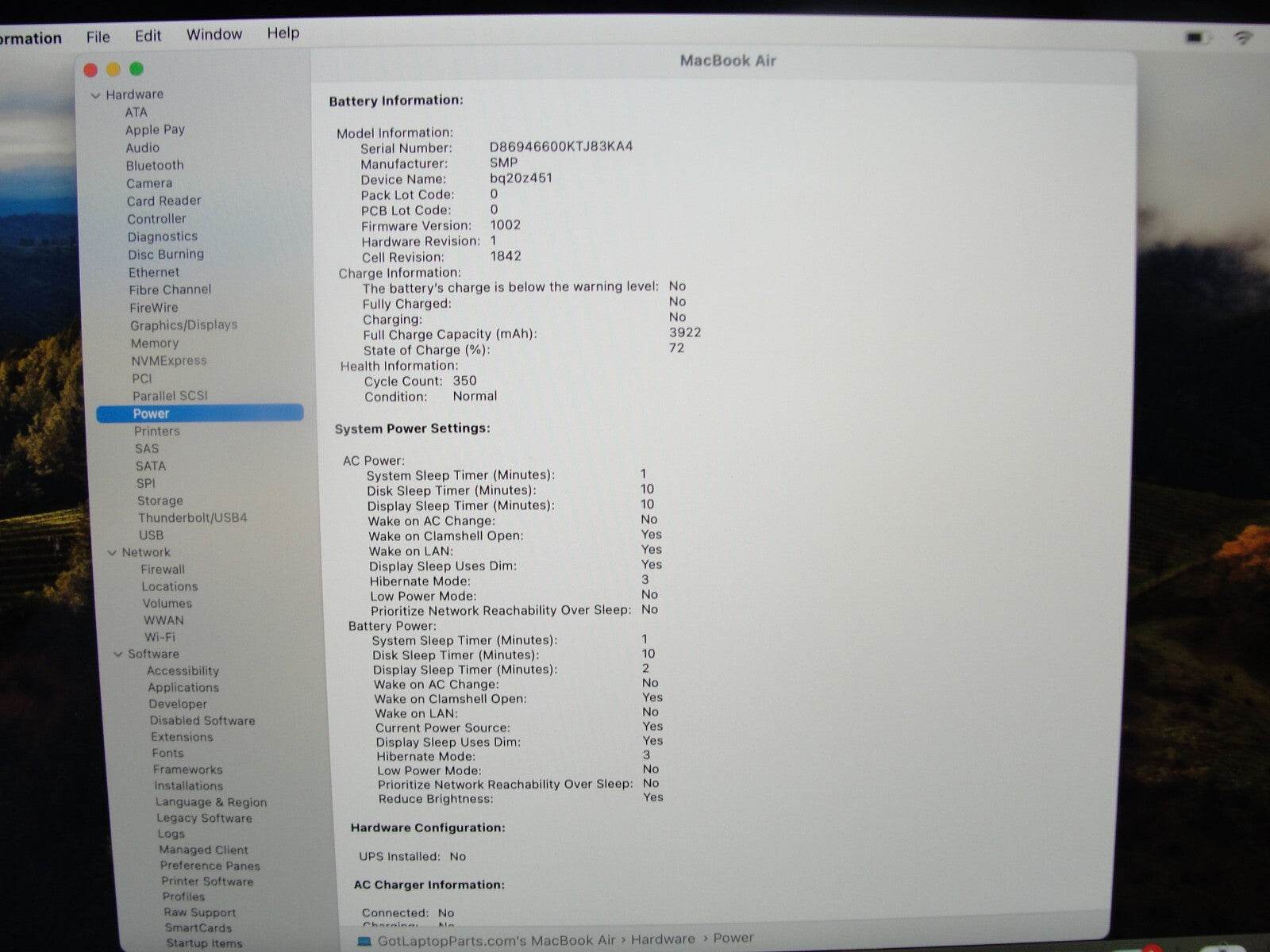Click the battery icon in the menu bar
Screen dimensions: 1270x952
1192,36
